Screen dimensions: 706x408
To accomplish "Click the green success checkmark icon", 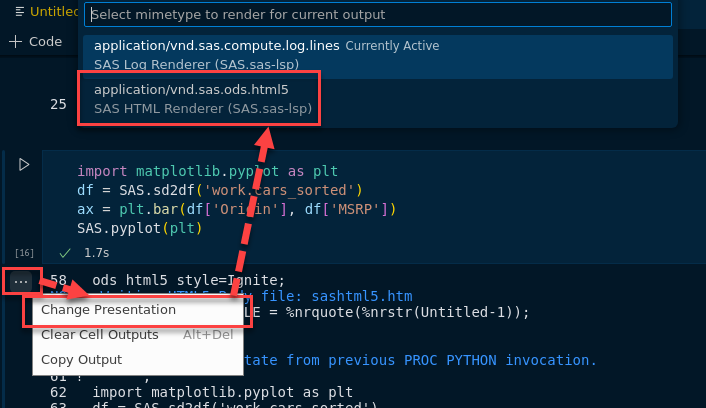I will click(65, 254).
